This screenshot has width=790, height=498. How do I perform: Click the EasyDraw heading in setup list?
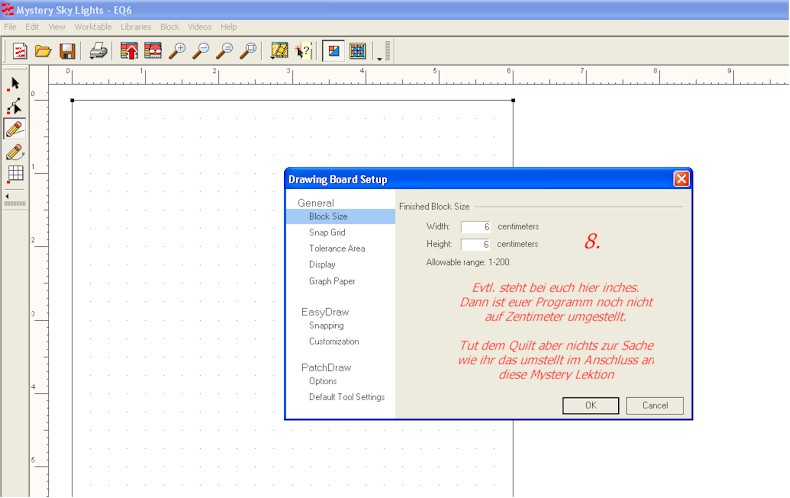(325, 312)
